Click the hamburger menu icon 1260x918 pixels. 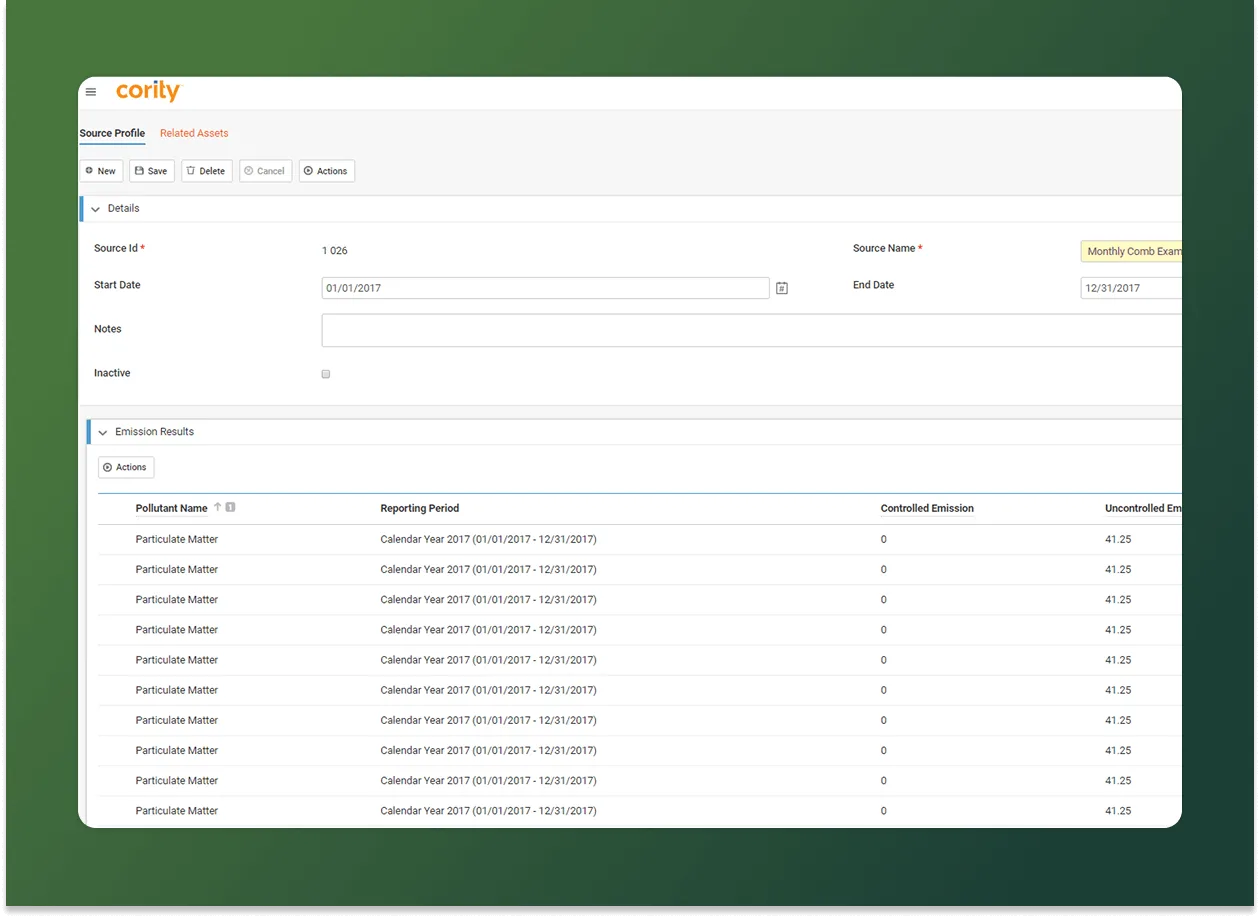click(x=91, y=91)
